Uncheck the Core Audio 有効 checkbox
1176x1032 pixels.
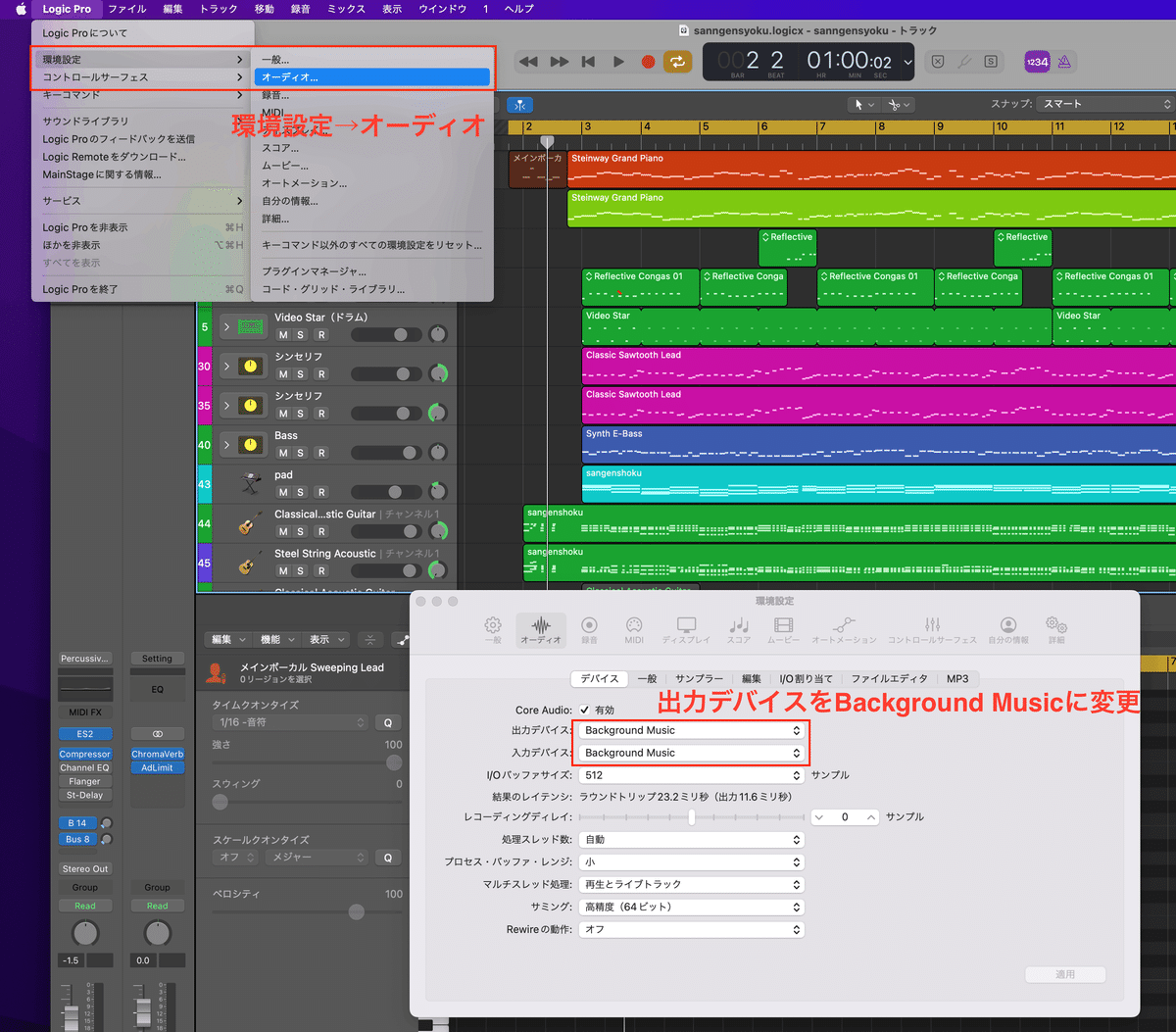[585, 710]
